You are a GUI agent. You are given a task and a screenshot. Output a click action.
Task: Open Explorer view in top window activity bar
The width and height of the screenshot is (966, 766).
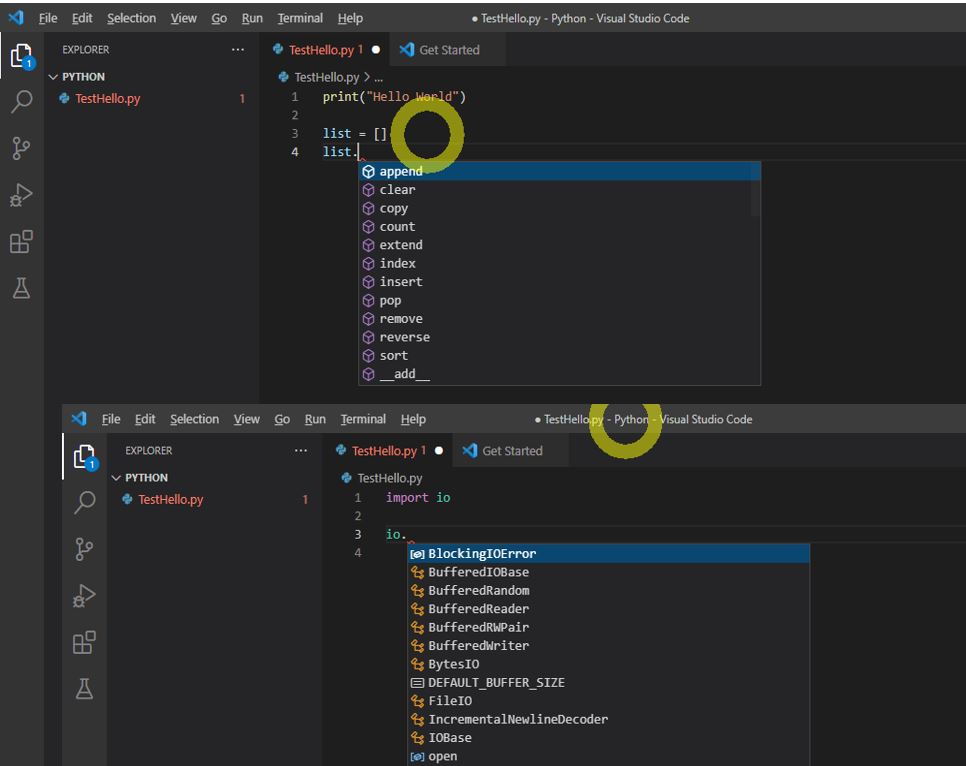point(22,56)
